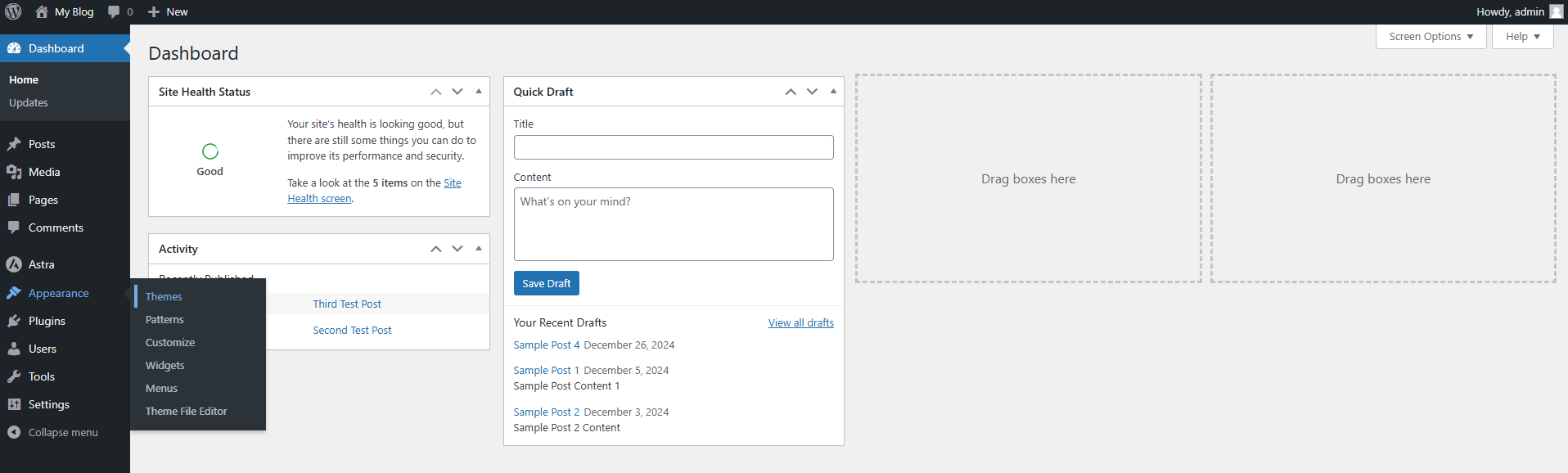1568x473 pixels.
Task: Go to Updates under Dashboard
Action: coord(29,102)
